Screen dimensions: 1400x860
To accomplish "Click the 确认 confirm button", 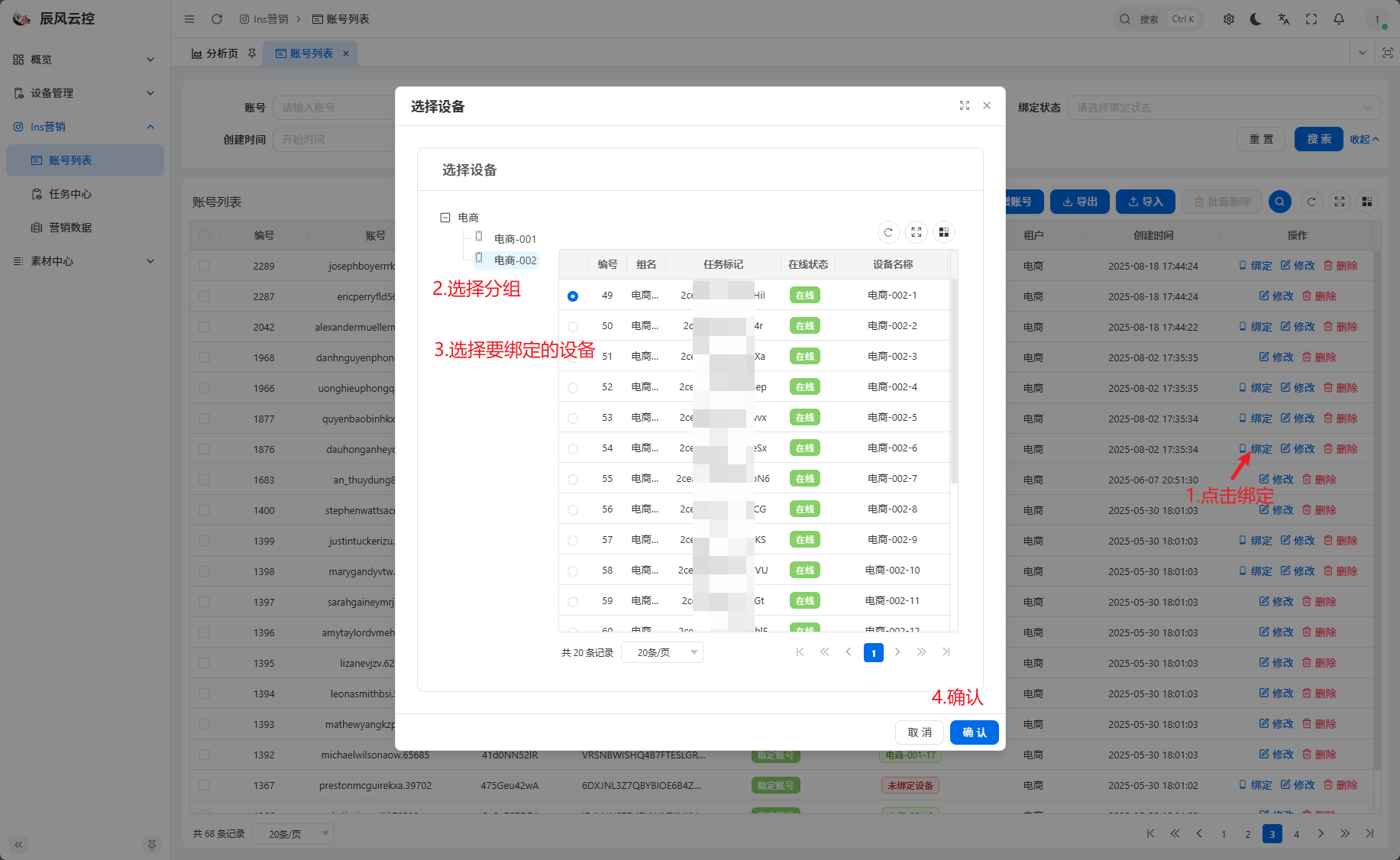I will point(974,732).
